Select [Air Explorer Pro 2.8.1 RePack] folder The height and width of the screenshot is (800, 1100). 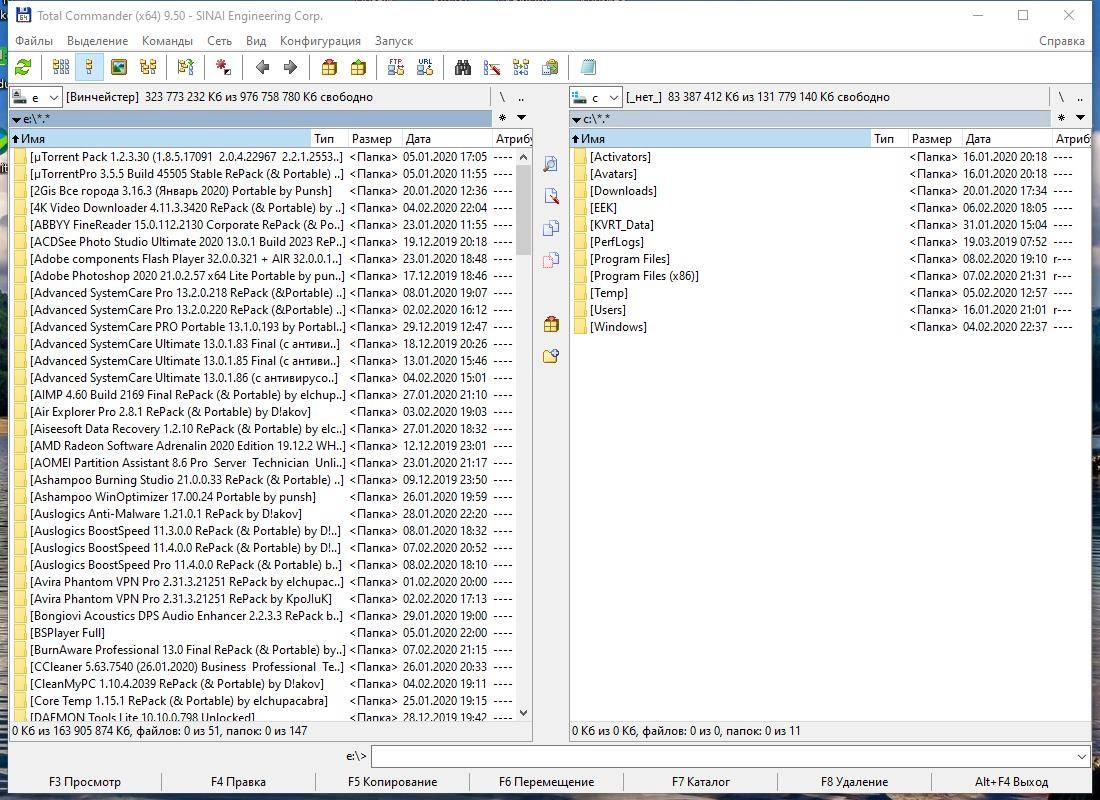click(x=170, y=412)
